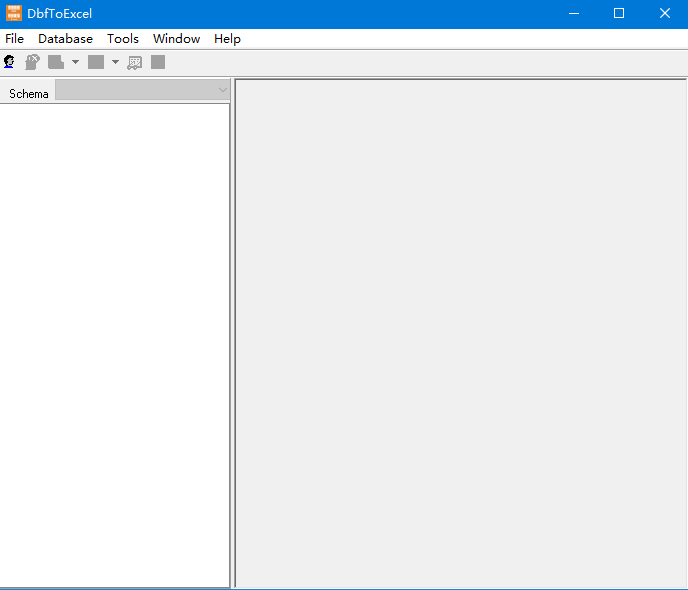Close the DbfToExcel window

665,14
